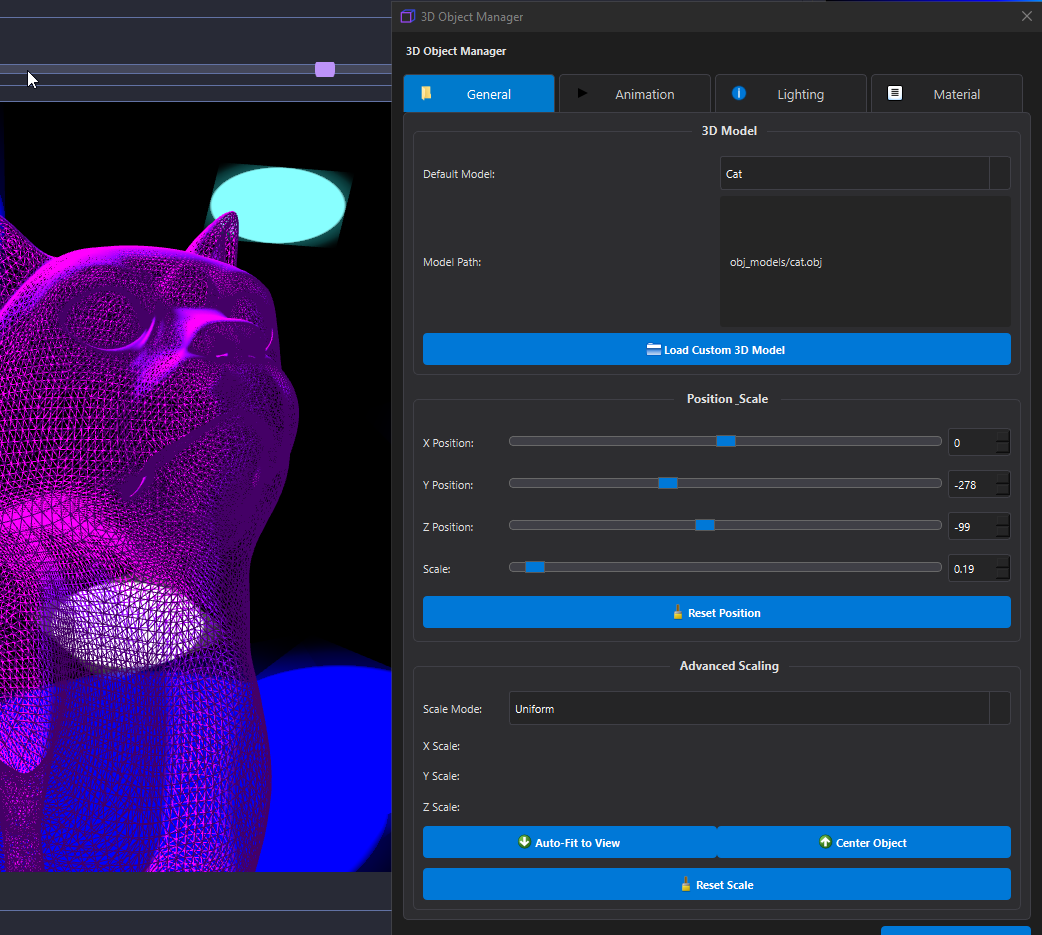Click the bookmark icon on the General tab
1042x935 pixels.
426,93
